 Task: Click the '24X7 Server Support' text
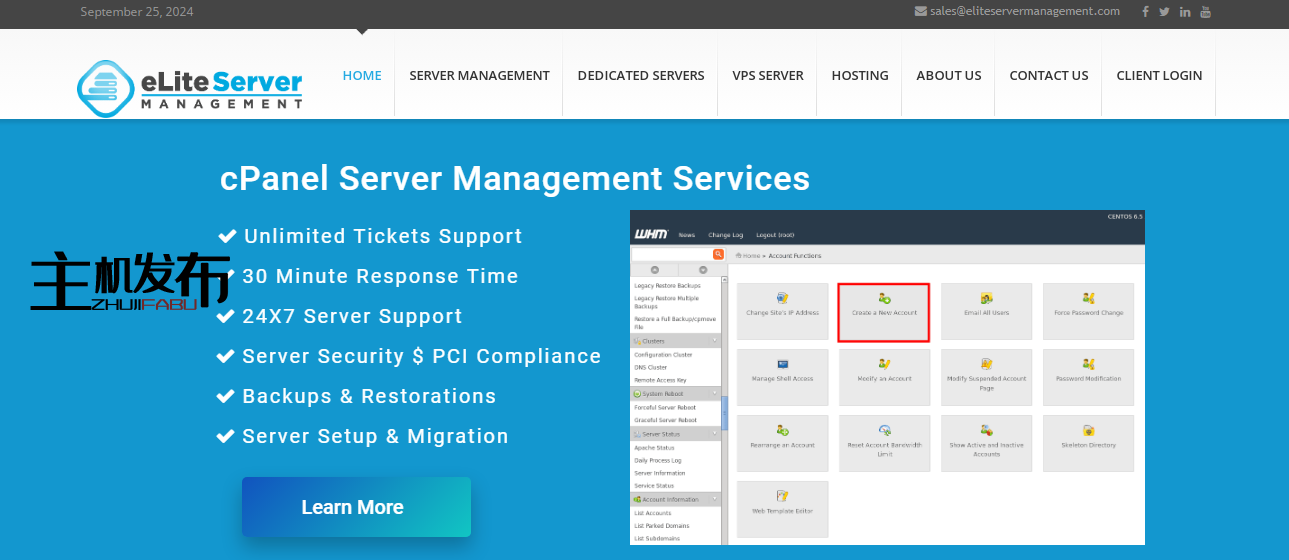[352, 317]
